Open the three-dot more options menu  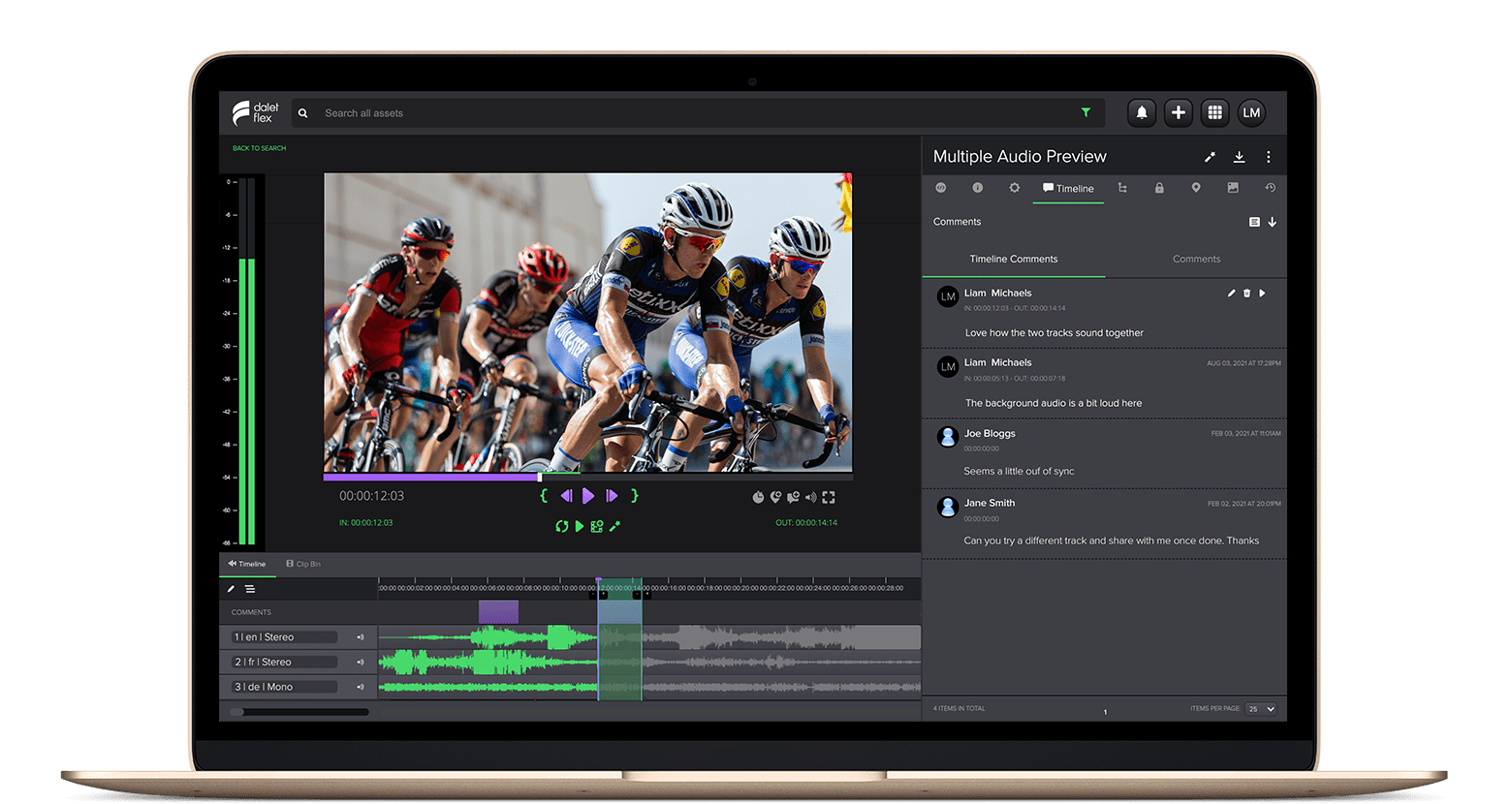[1269, 157]
